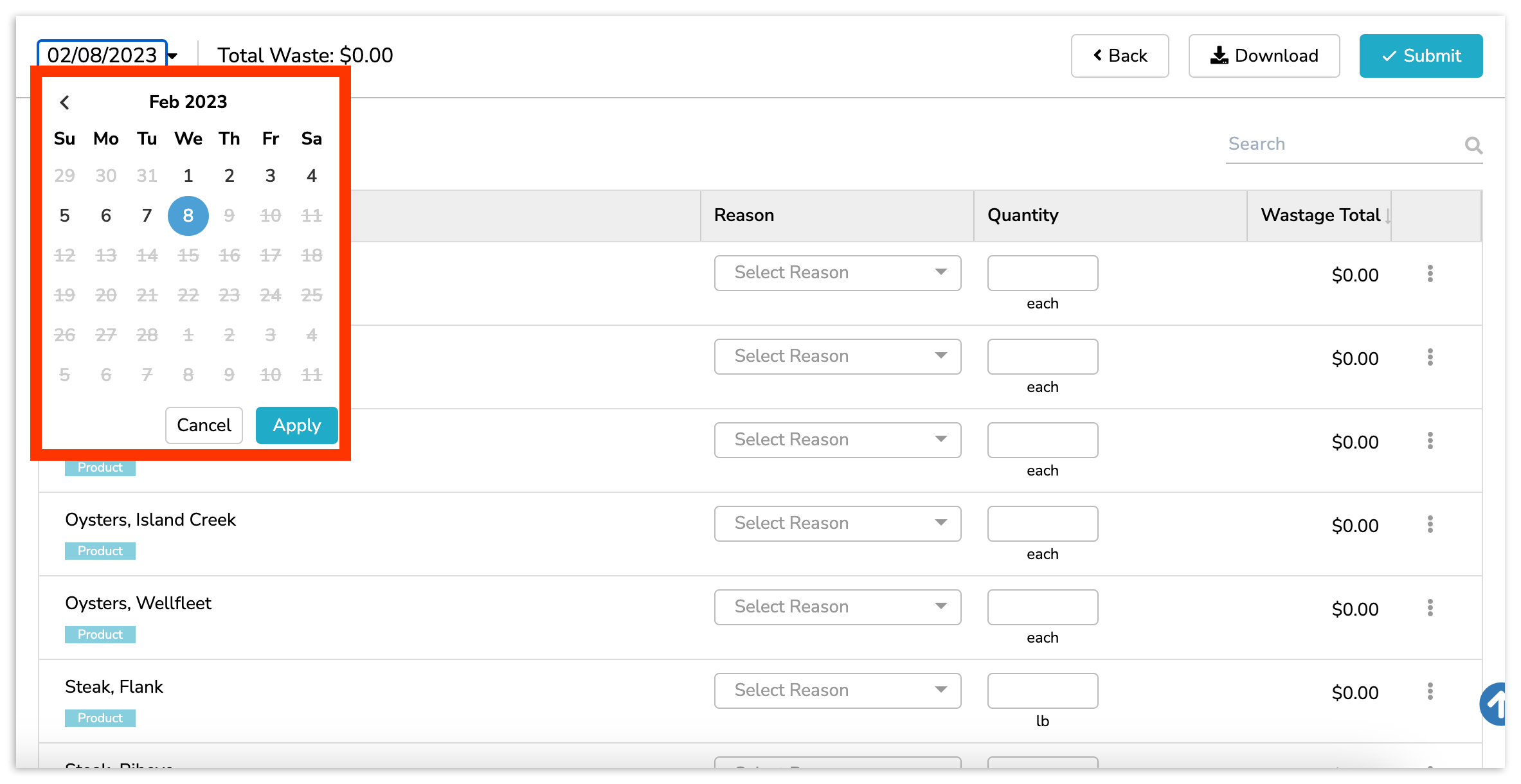Go to previous month in calendar
Image resolution: width=1521 pixels, height=784 pixels.
coord(64,102)
